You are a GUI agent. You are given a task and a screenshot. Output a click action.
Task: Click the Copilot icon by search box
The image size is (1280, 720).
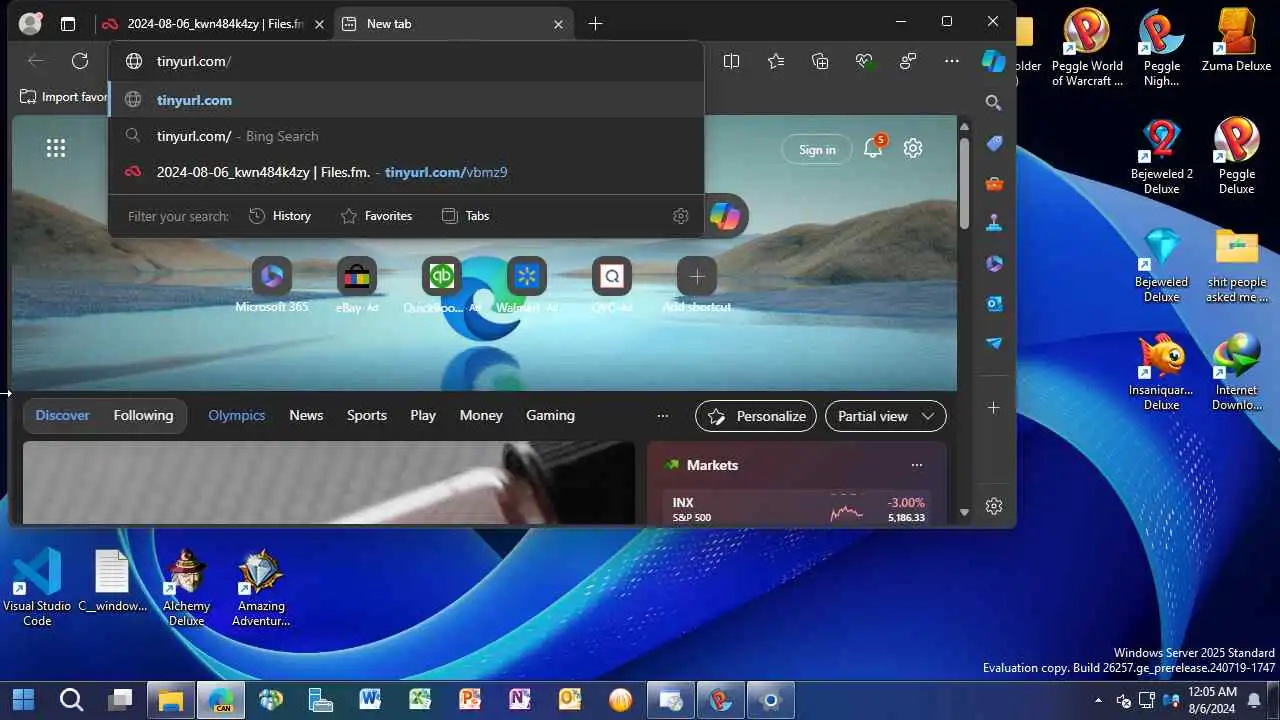[724, 216]
